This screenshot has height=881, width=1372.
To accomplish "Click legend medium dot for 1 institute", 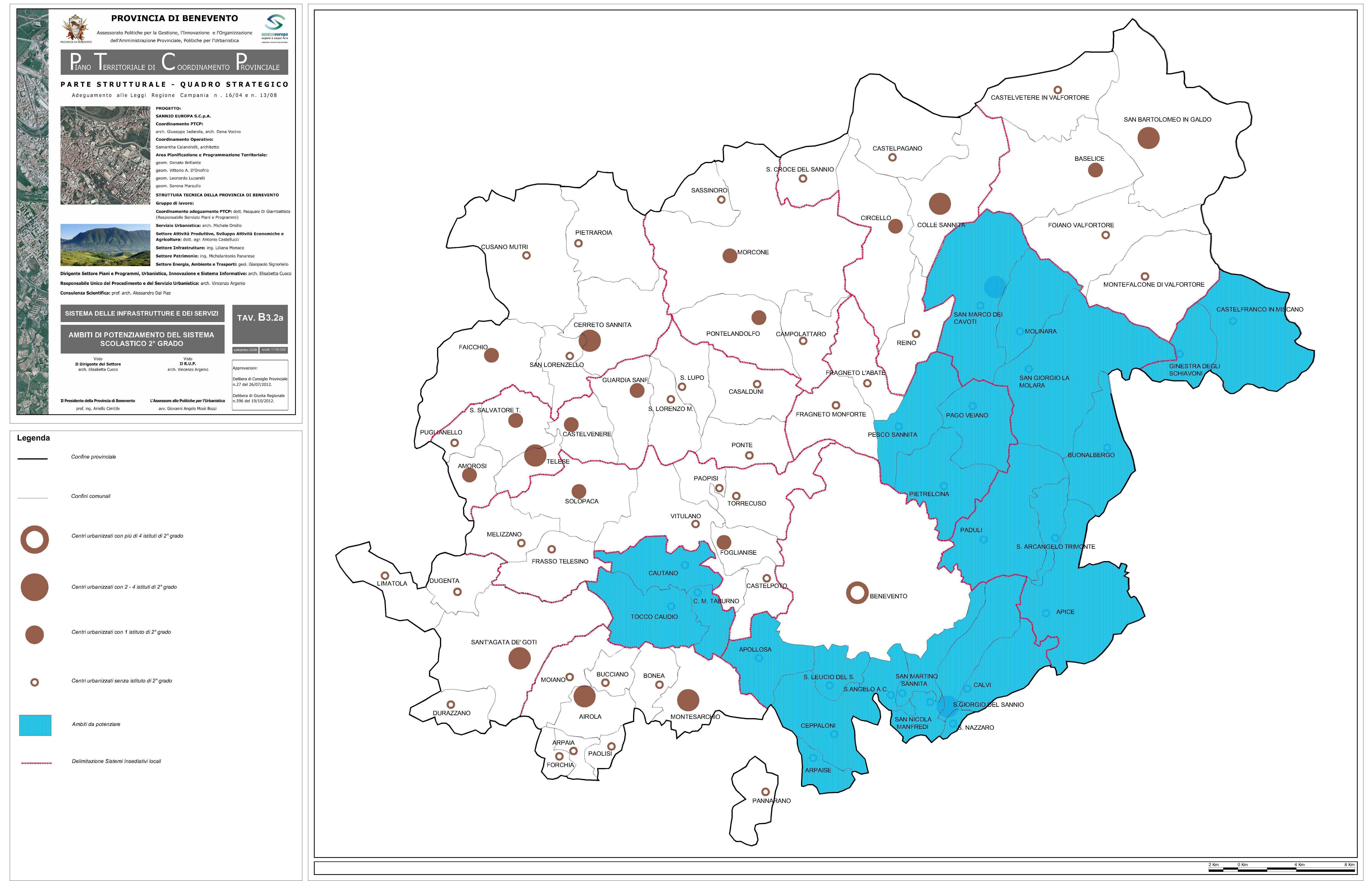I will coord(34,635).
